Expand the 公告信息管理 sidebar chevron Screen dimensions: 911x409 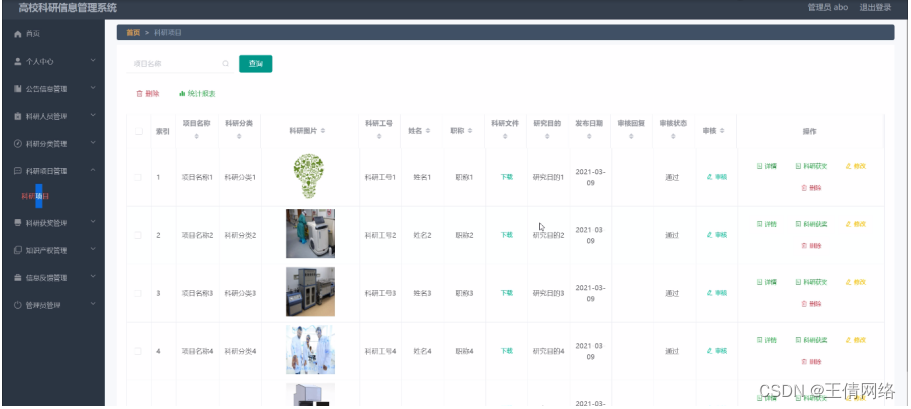click(x=93, y=88)
